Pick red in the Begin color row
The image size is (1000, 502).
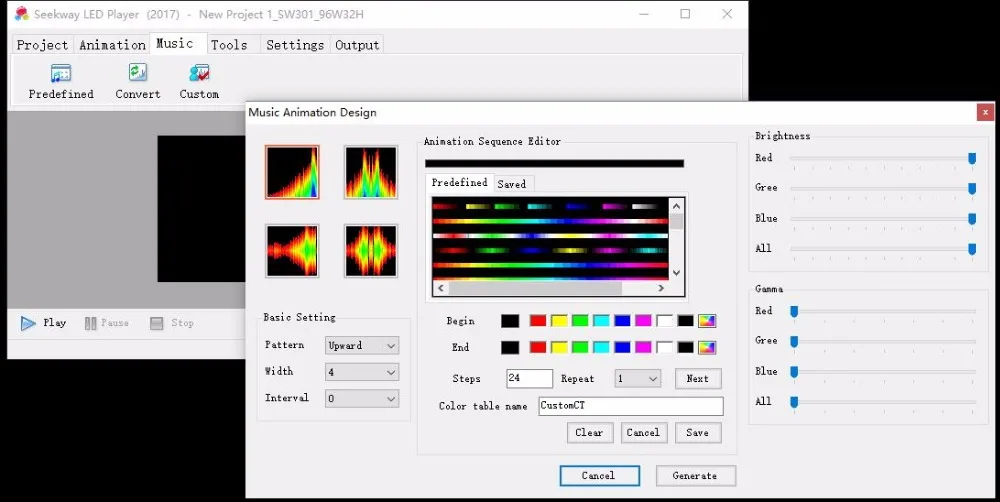pyautogui.click(x=538, y=321)
